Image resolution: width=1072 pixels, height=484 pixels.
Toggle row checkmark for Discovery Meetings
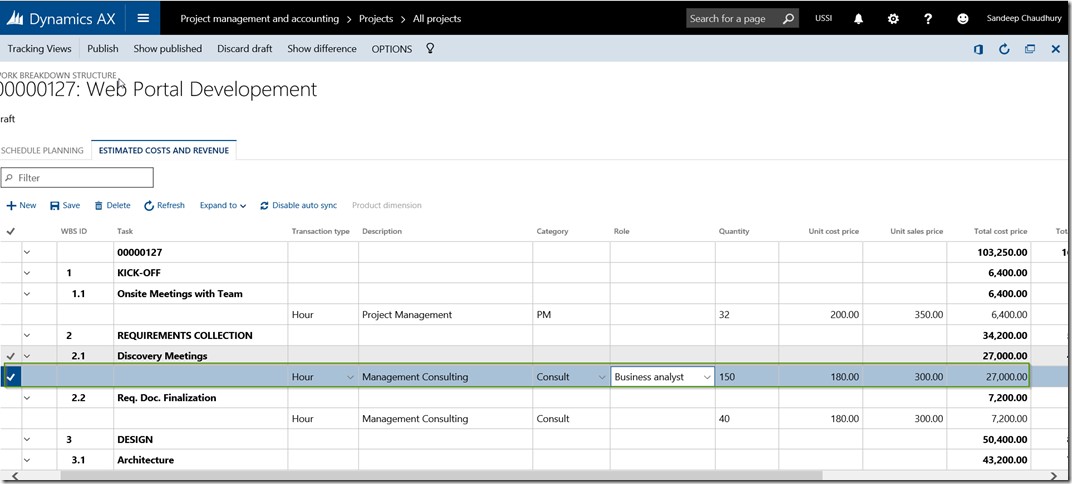click(11, 356)
